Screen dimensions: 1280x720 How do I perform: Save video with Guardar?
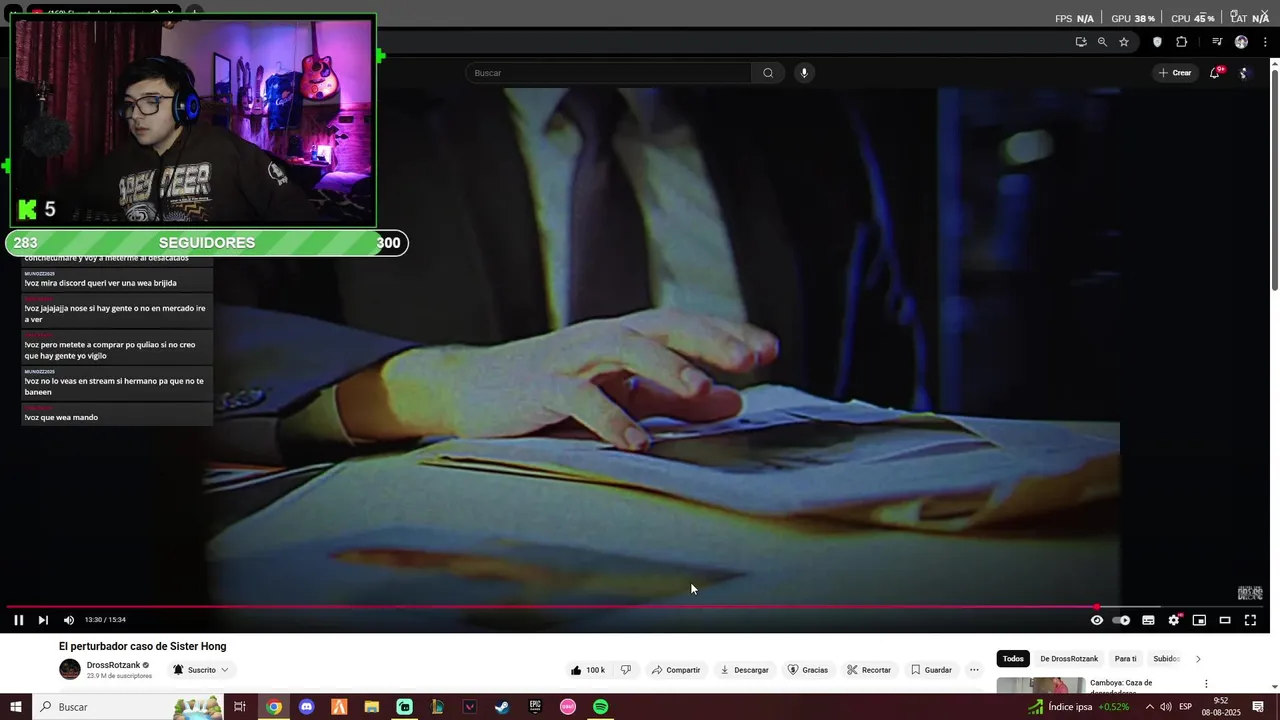[x=930, y=670]
